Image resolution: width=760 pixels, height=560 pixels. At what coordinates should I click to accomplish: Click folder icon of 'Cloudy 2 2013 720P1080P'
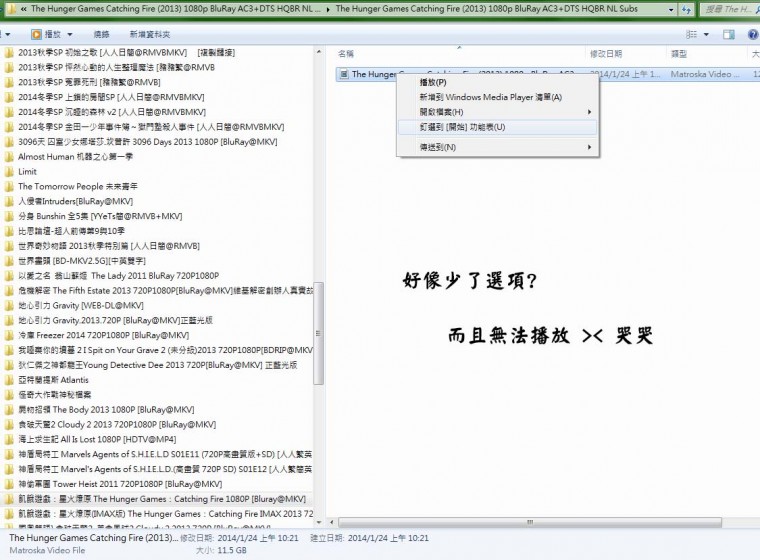[9, 425]
